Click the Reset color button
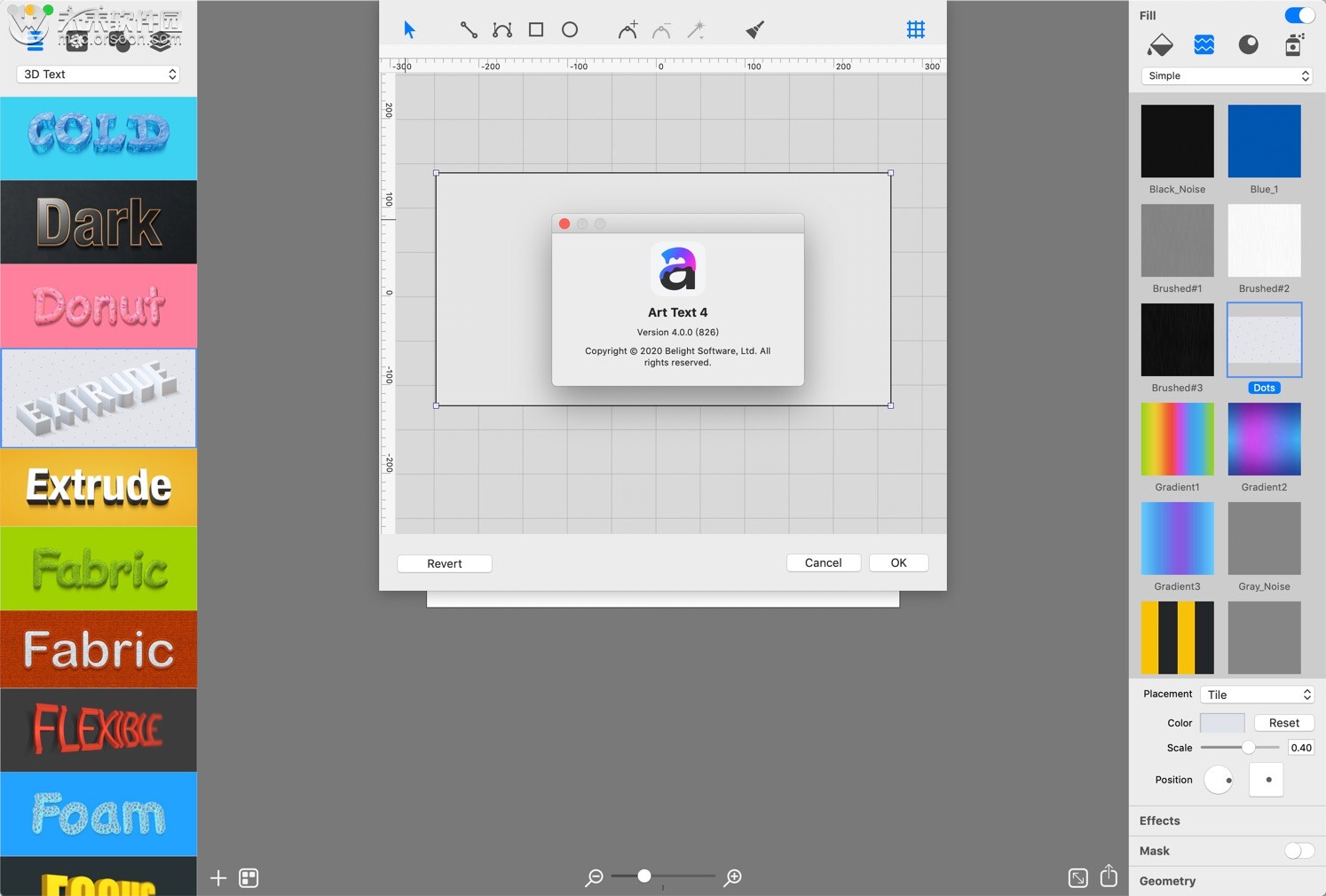Image resolution: width=1326 pixels, height=896 pixels. click(1284, 723)
